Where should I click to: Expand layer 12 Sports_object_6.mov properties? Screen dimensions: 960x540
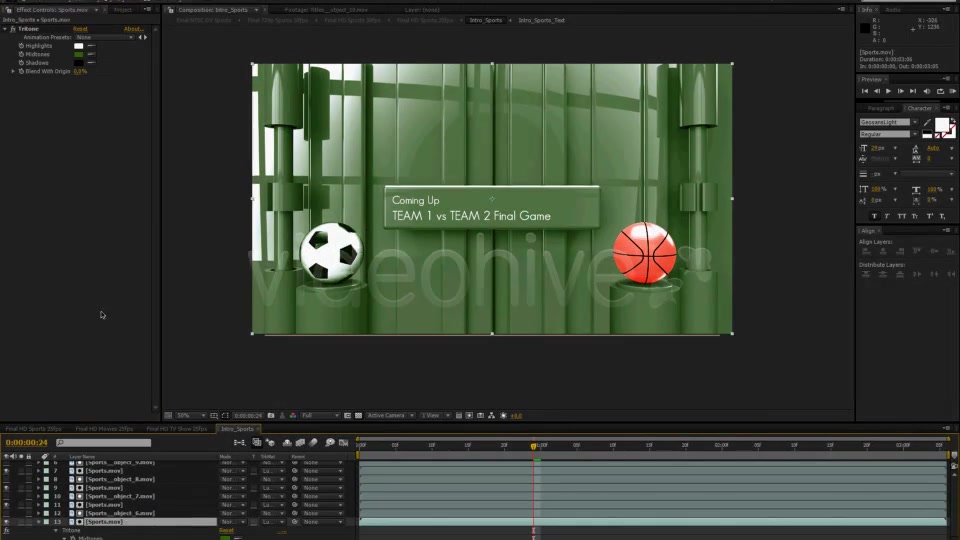38,514
